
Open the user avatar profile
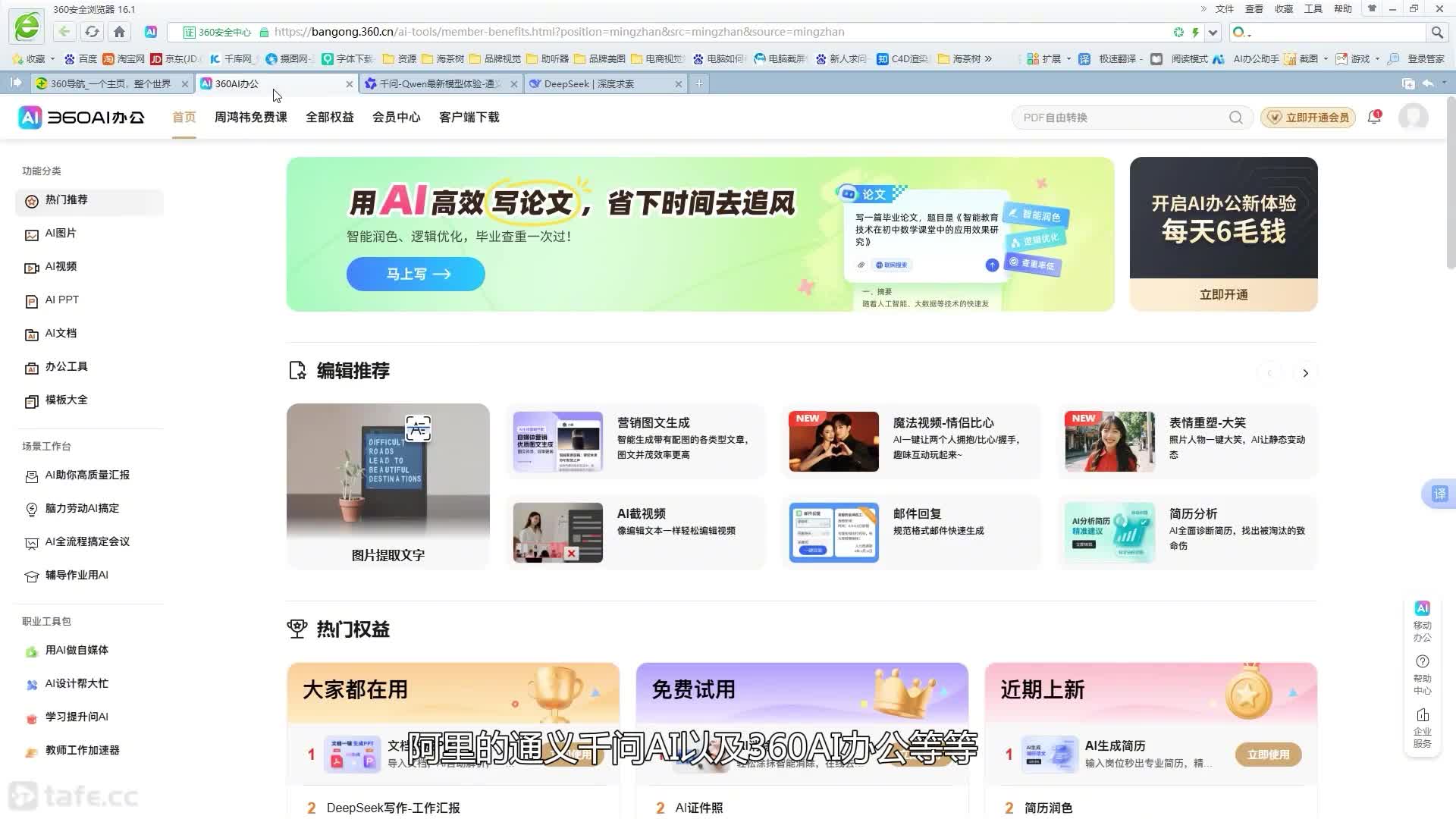pos(1413,118)
